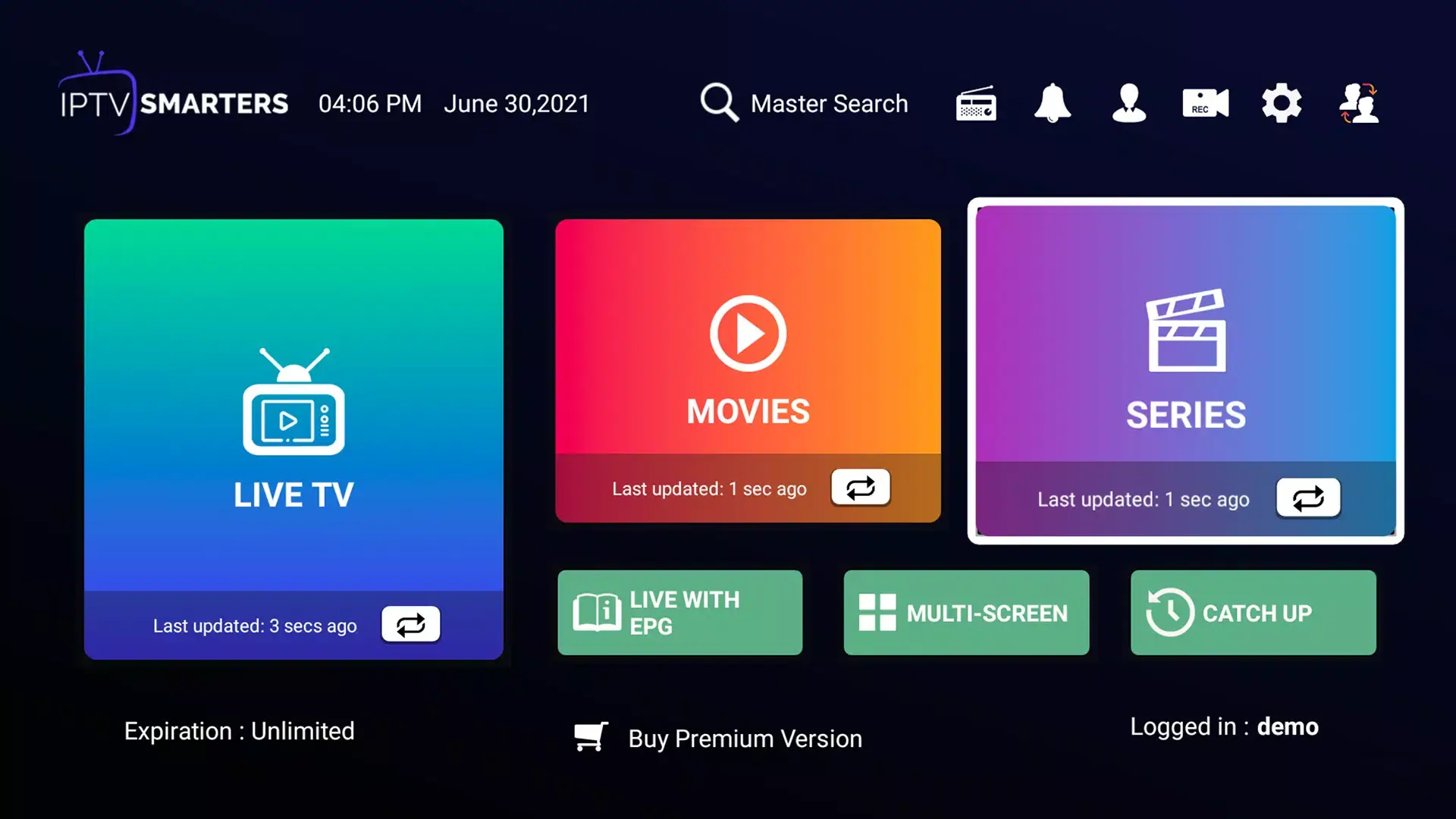This screenshot has width=1456, height=819.
Task: Refresh the Series content
Action: coord(1307,497)
